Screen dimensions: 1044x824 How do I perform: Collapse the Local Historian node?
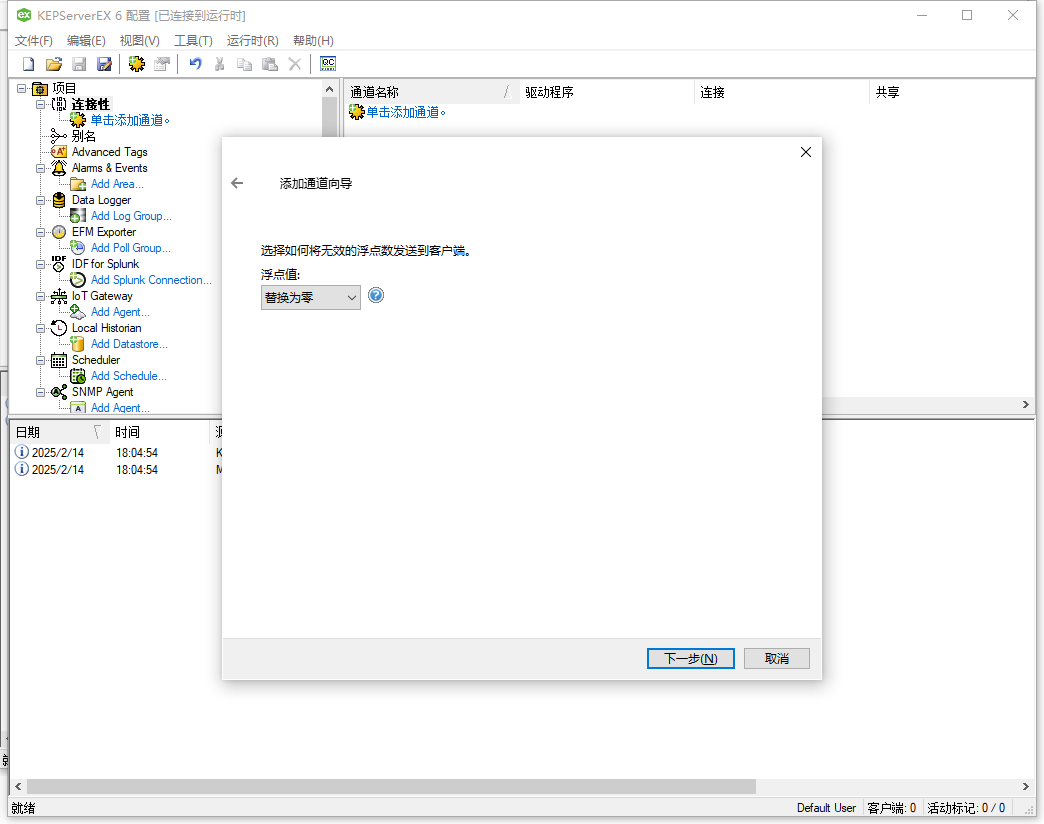pos(41,328)
